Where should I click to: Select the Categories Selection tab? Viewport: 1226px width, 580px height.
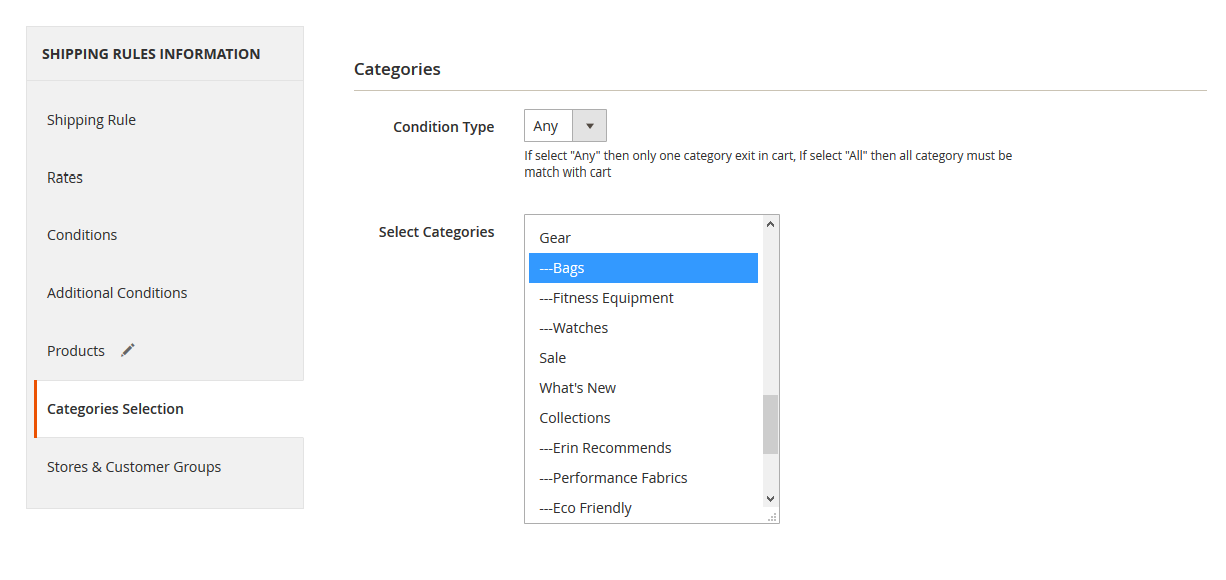[x=115, y=409]
